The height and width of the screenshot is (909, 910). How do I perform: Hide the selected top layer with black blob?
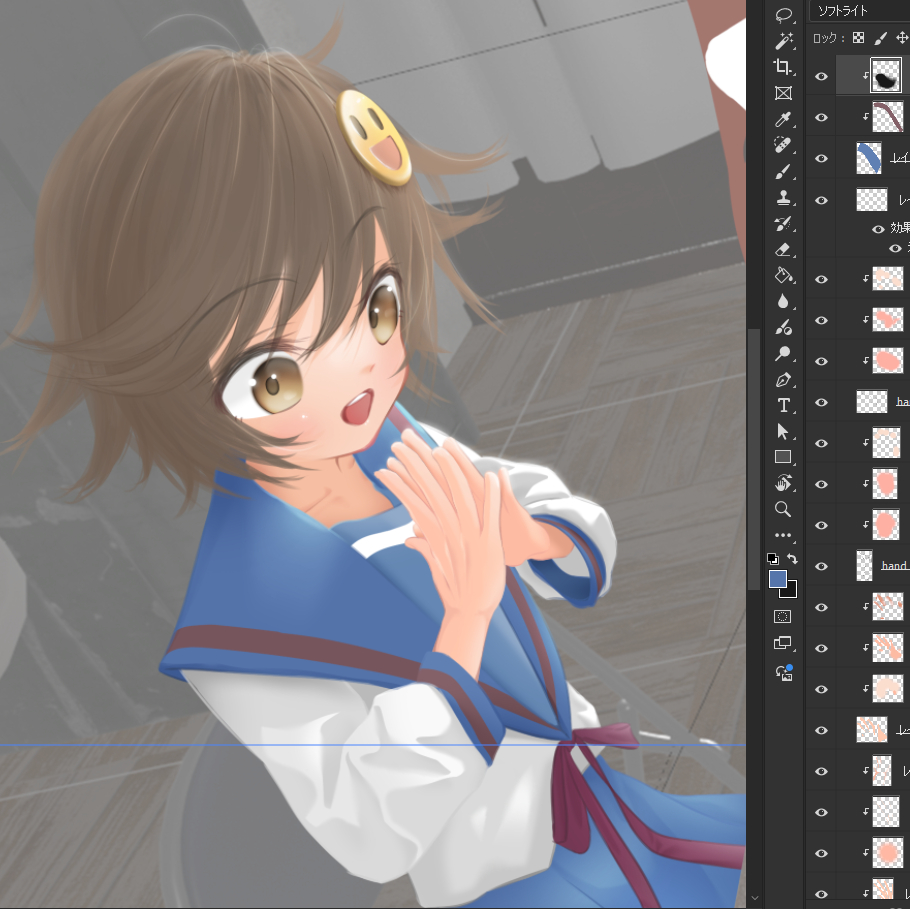[821, 76]
